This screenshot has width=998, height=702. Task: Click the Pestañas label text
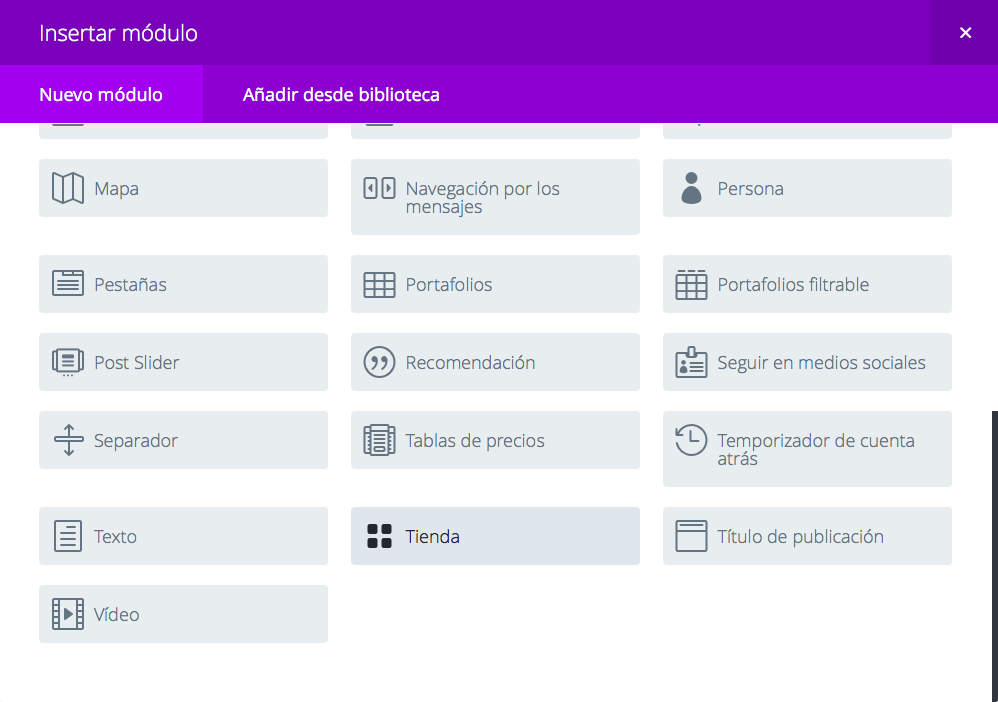pyautogui.click(x=130, y=284)
